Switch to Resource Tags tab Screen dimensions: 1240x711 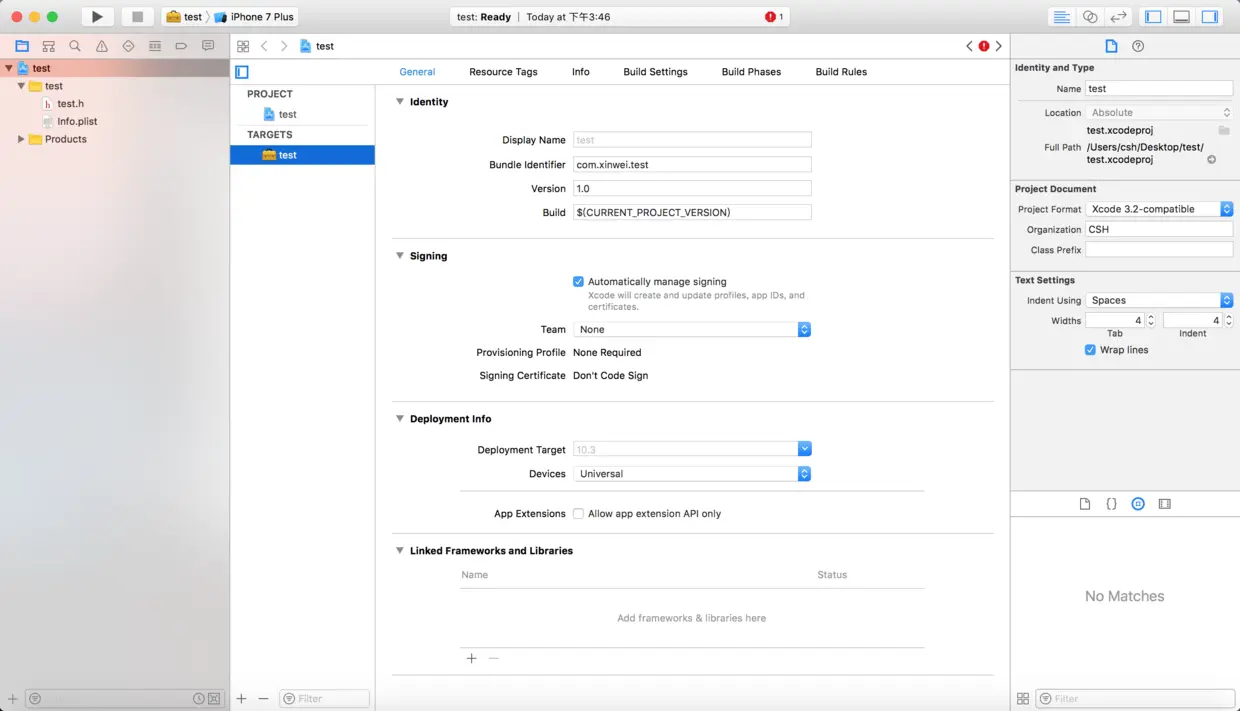[503, 72]
